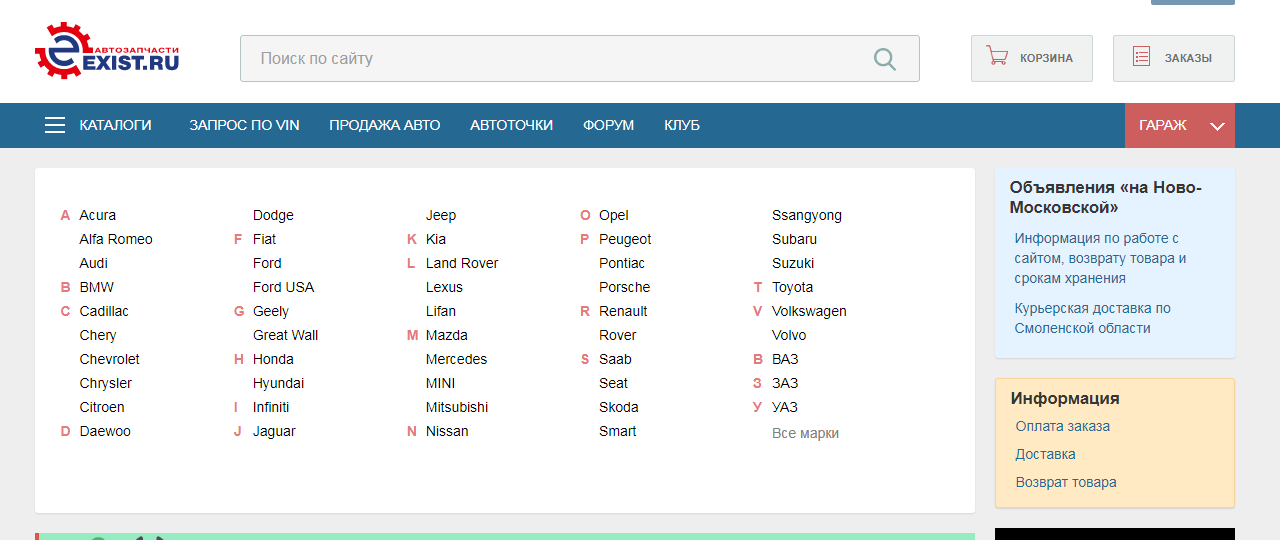The height and width of the screenshot is (540, 1280).
Task: Open the Заказы orders button
Action: tap(1173, 58)
